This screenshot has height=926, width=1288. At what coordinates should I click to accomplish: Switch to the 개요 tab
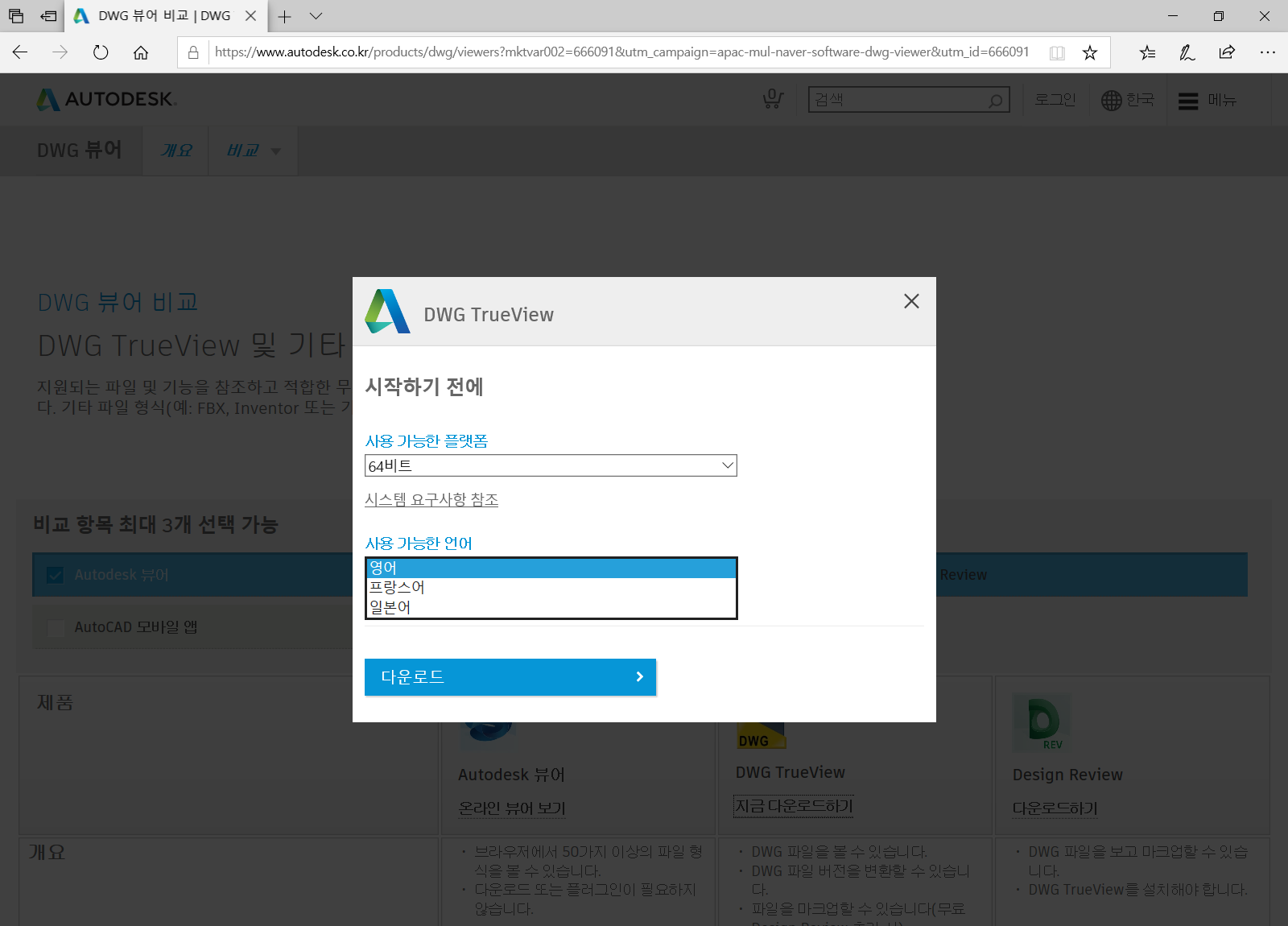coord(175,151)
